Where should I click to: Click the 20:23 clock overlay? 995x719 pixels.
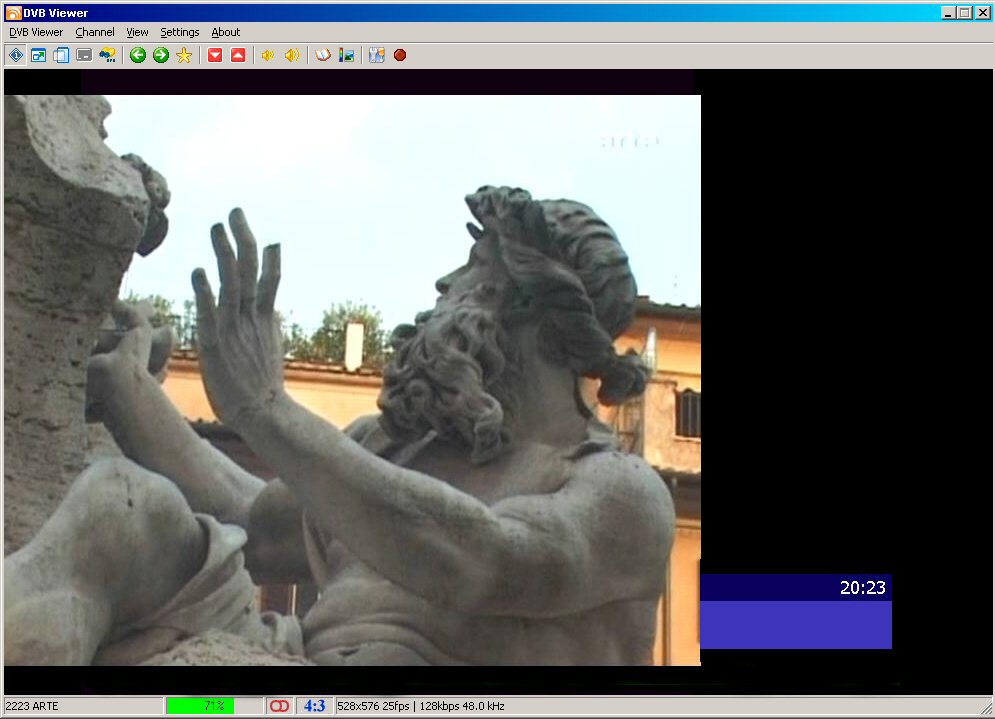click(862, 588)
